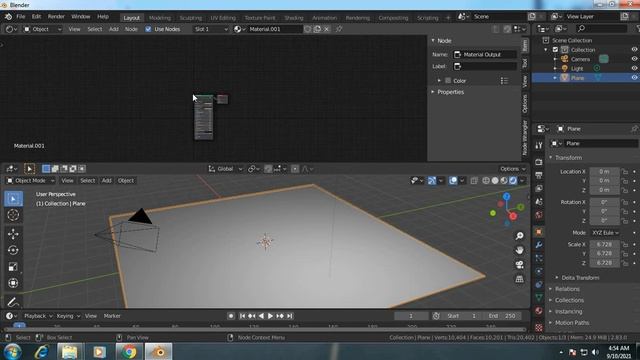Open the File menu
The image size is (640, 360).
(x=20, y=17)
